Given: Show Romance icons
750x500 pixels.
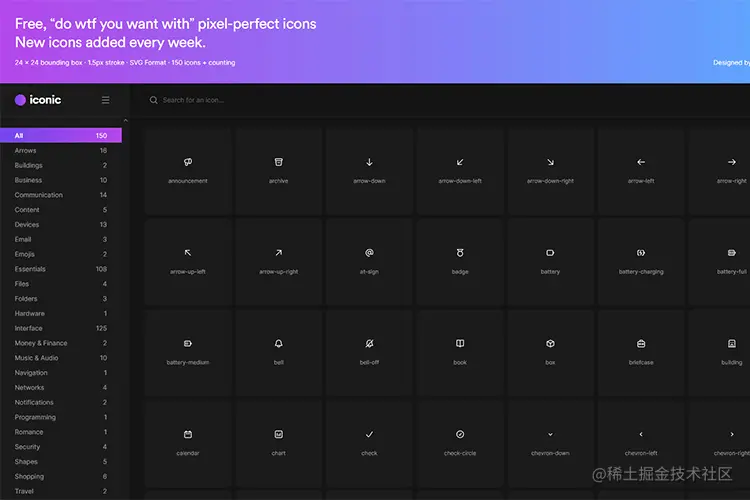Looking at the screenshot, I should pyautogui.click(x=61, y=432).
